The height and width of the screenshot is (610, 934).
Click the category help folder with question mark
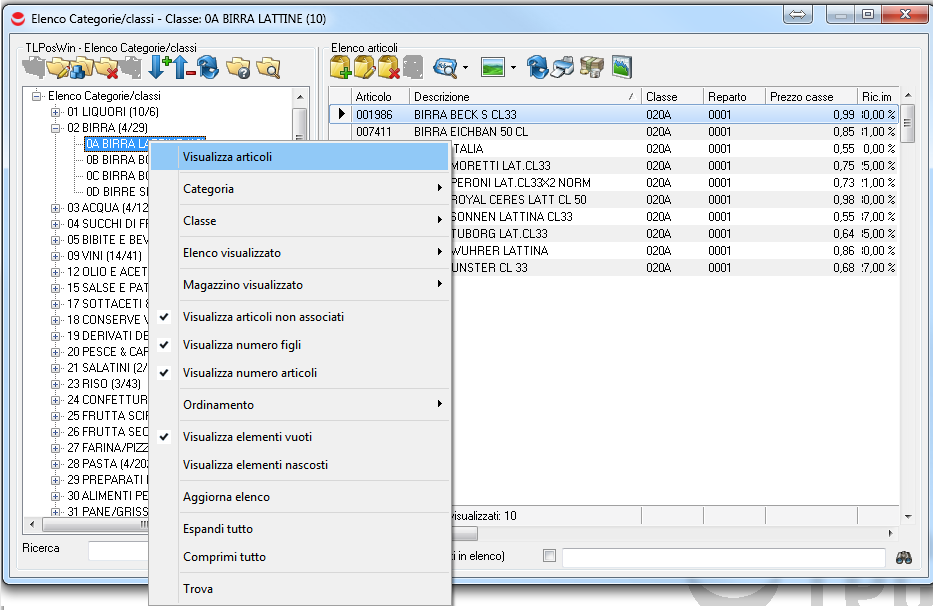(238, 68)
